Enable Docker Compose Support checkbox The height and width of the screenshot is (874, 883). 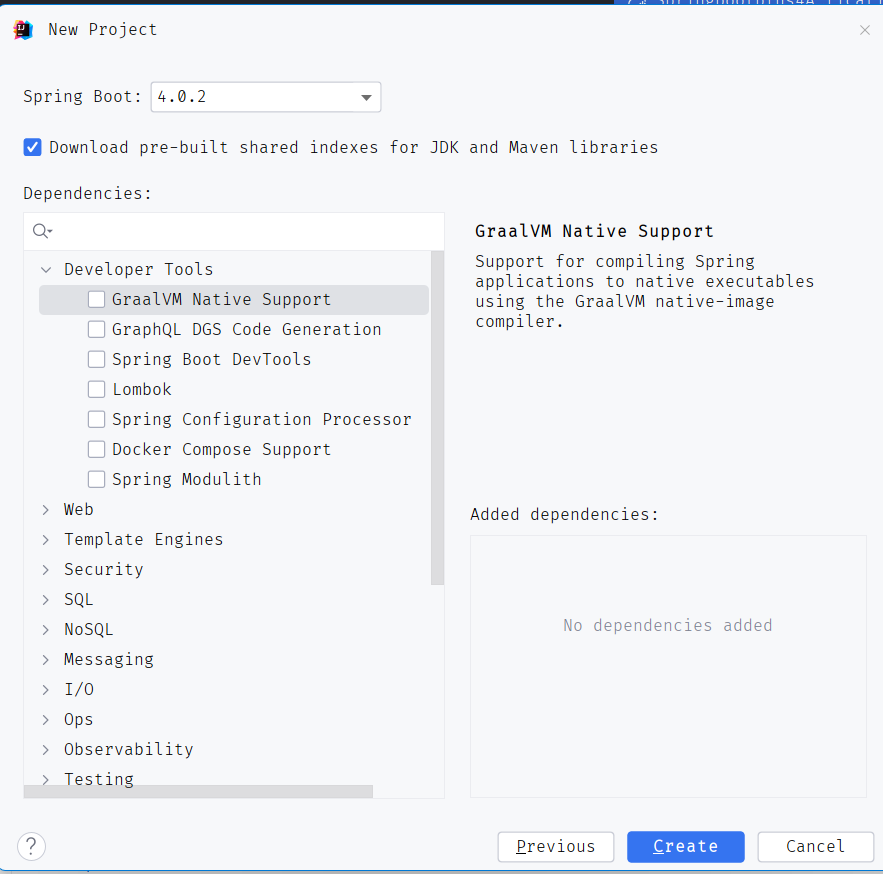(96, 449)
